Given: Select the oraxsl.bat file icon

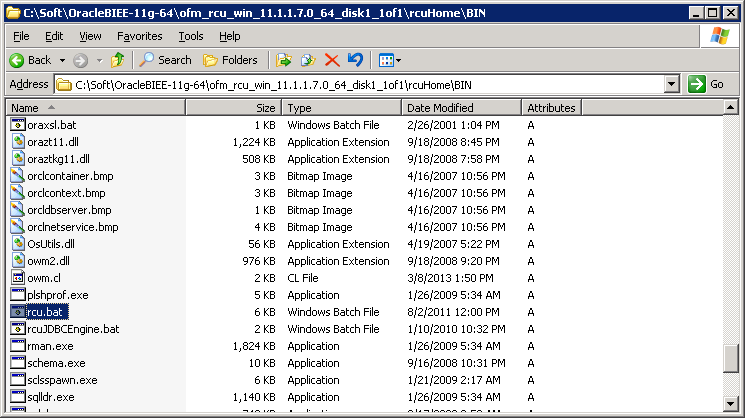Looking at the screenshot, I should coord(18,125).
